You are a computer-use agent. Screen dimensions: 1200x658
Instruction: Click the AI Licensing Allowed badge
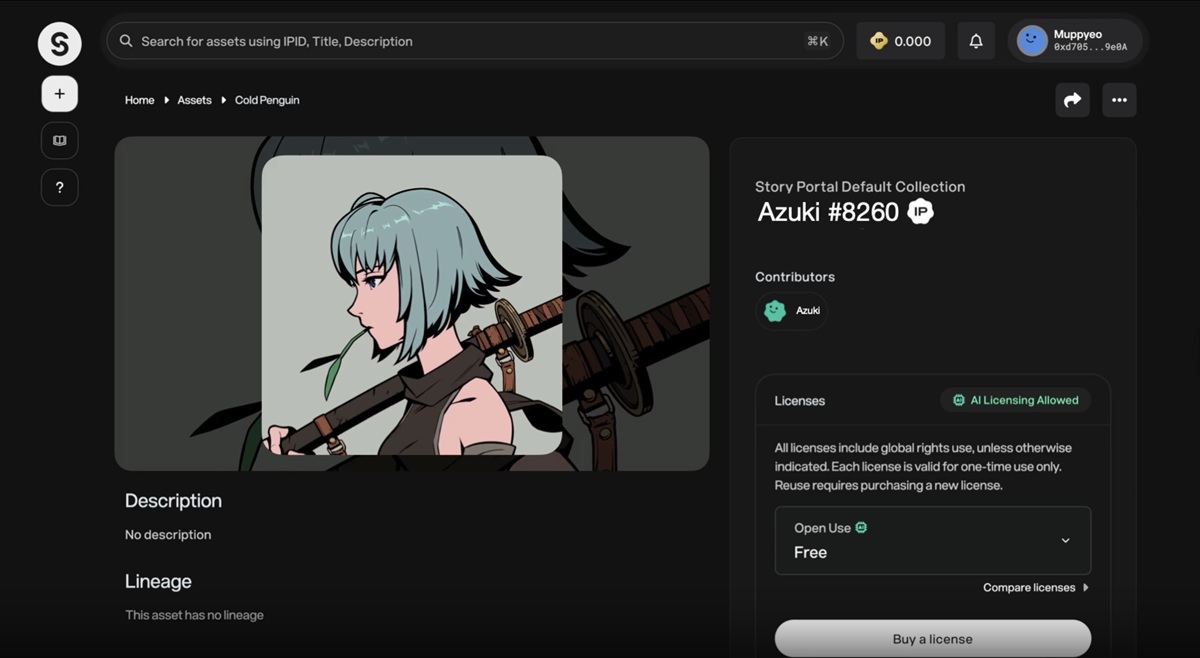coord(1015,399)
